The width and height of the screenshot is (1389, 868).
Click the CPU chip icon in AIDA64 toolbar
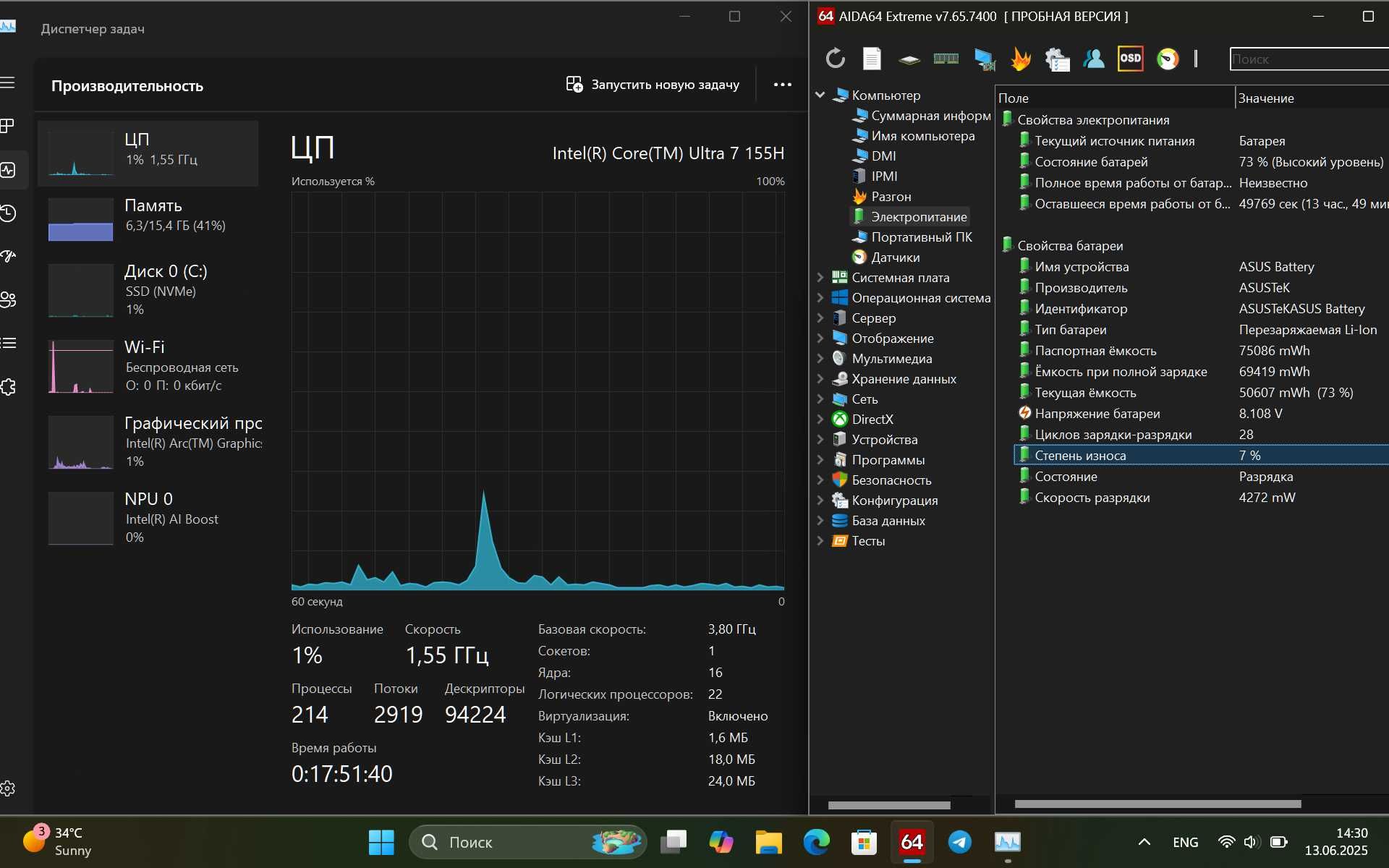pos(909,59)
